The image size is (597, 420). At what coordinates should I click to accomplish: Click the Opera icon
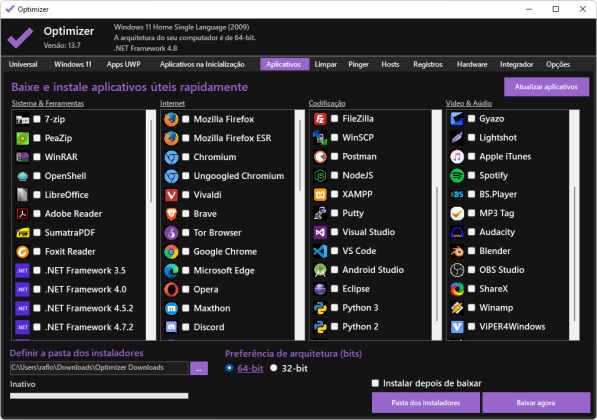171,289
